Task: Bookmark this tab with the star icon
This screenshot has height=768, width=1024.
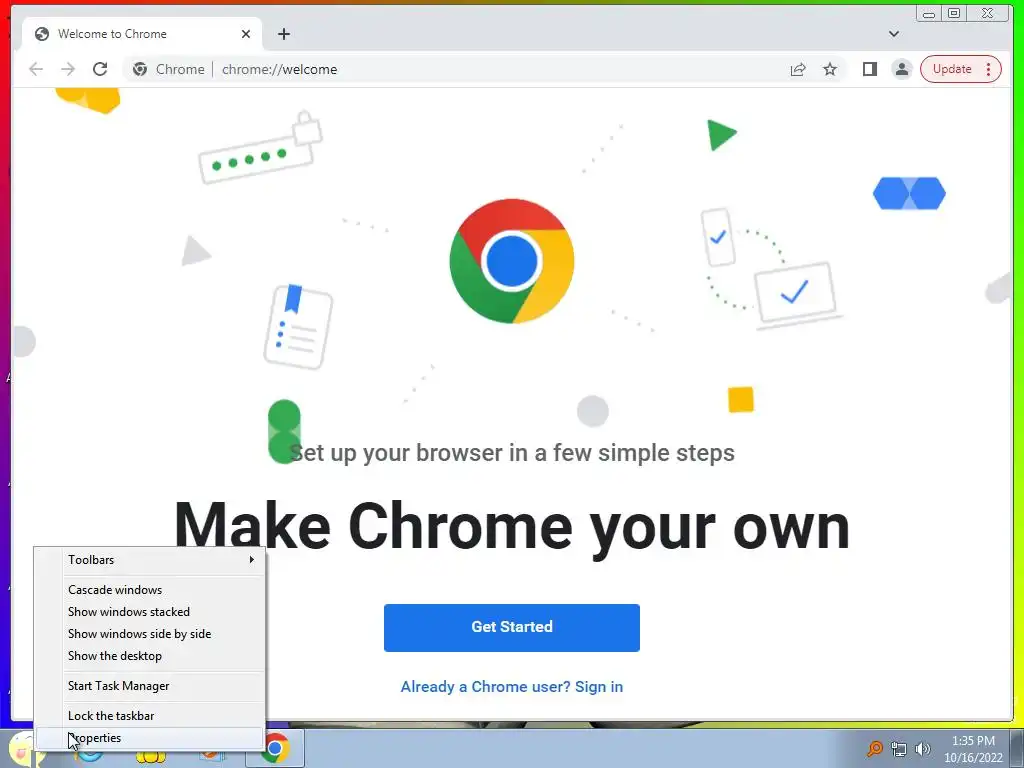Action: 830,69
